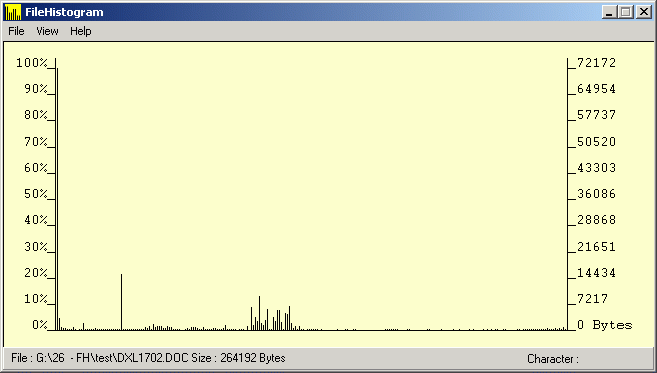Image resolution: width=657 pixels, height=373 pixels.
Task: Click the FileHistogram title text
Action: pyautogui.click(x=64, y=12)
